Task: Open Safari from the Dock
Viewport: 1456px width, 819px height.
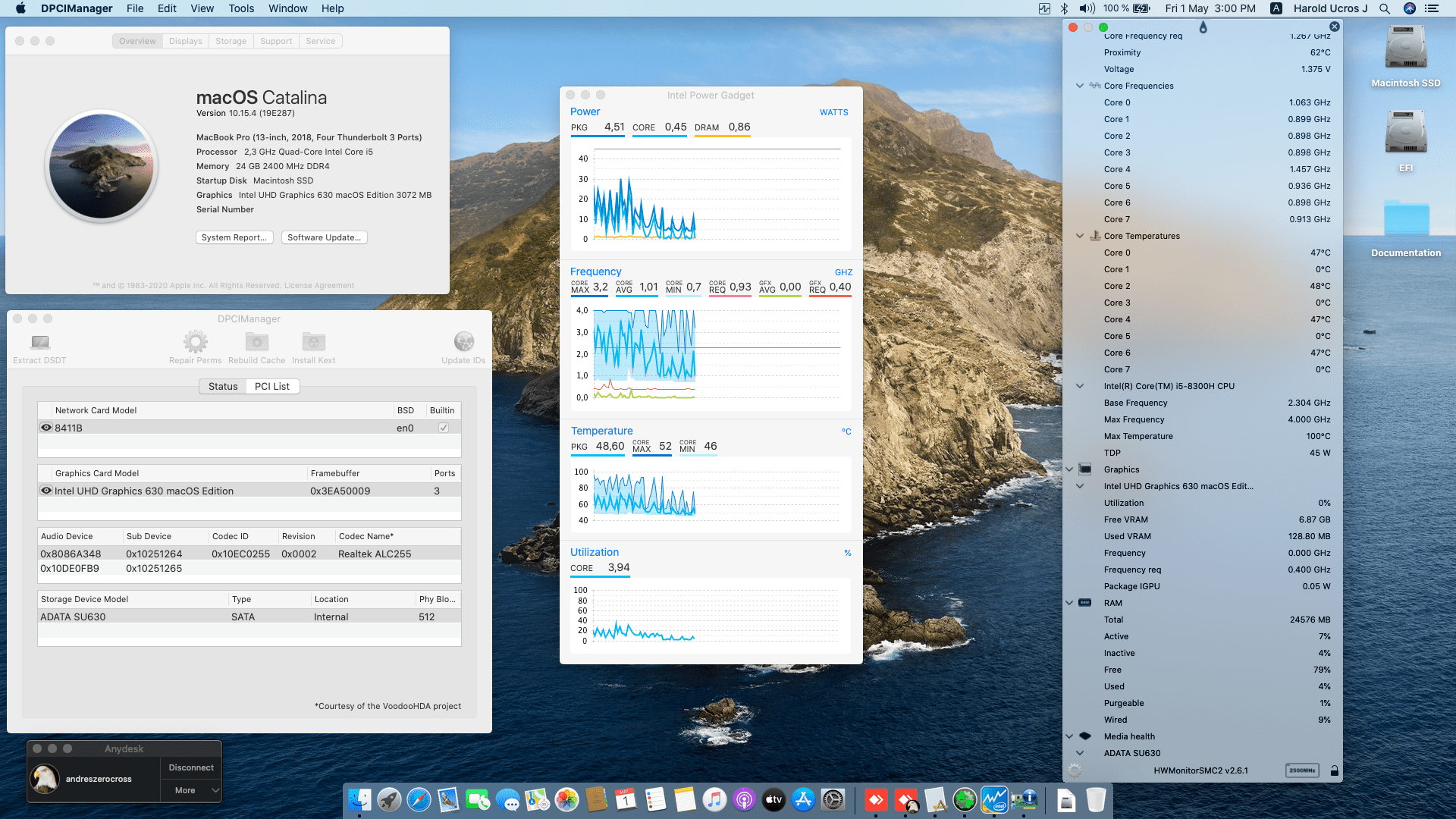Action: 419,799
